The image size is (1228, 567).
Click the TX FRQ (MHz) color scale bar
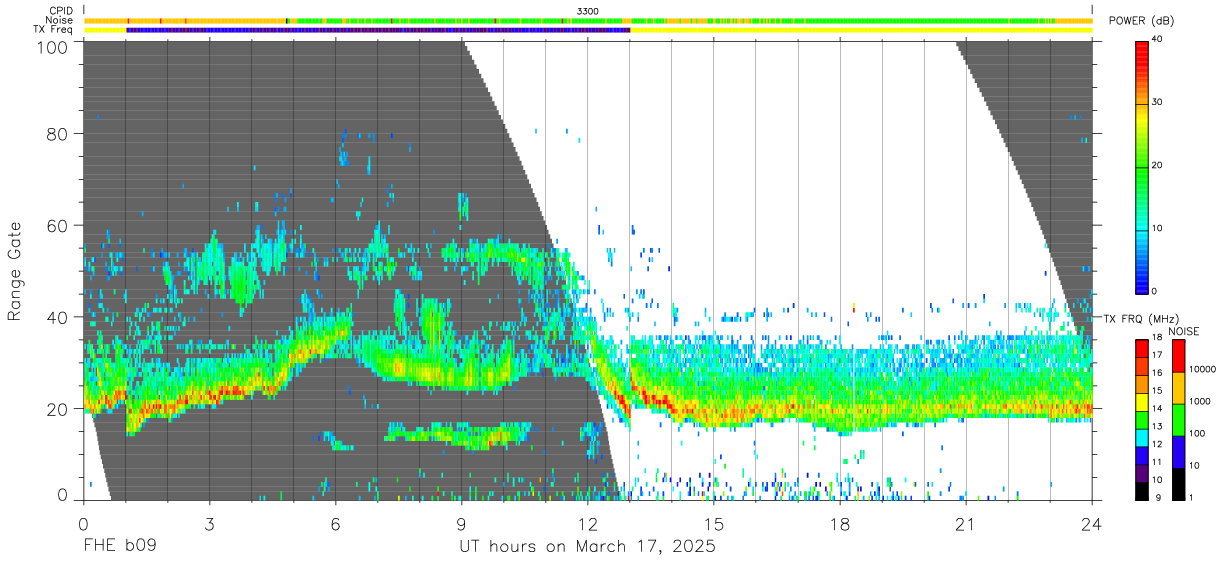click(x=1142, y=419)
